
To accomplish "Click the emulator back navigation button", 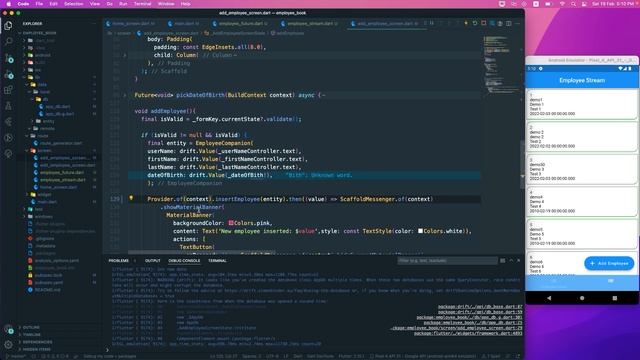I will (549, 298).
